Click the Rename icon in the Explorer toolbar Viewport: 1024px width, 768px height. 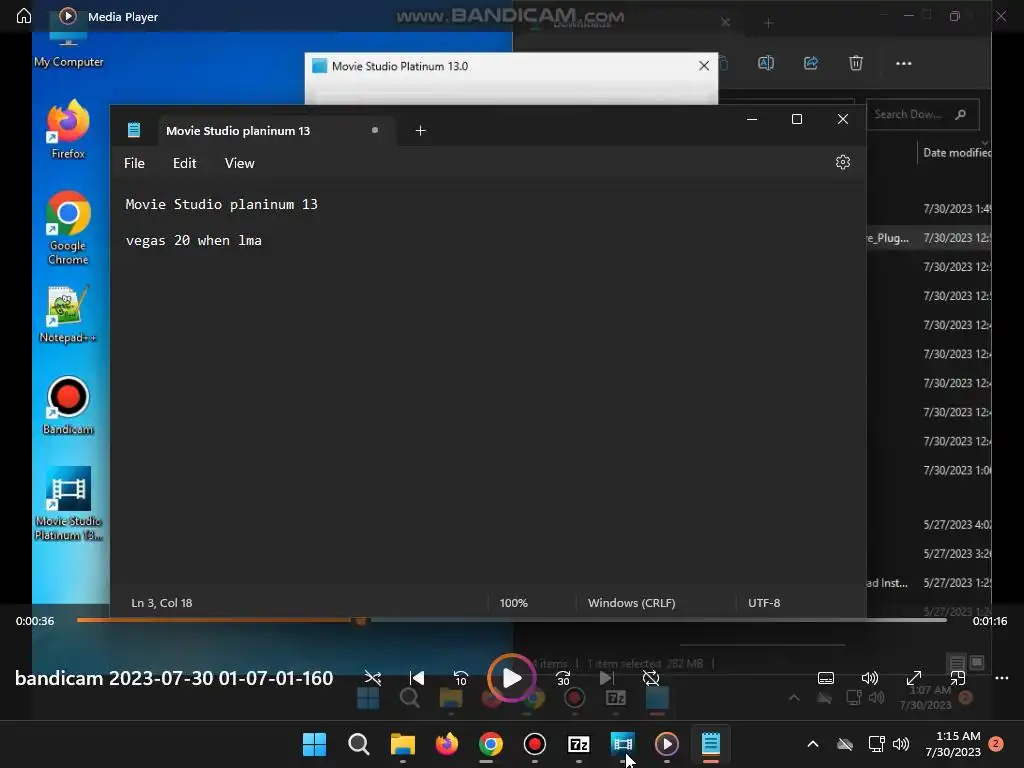point(766,63)
